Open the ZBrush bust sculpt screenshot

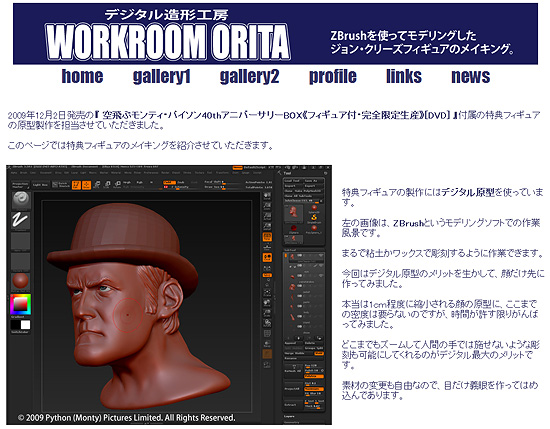coord(169,295)
